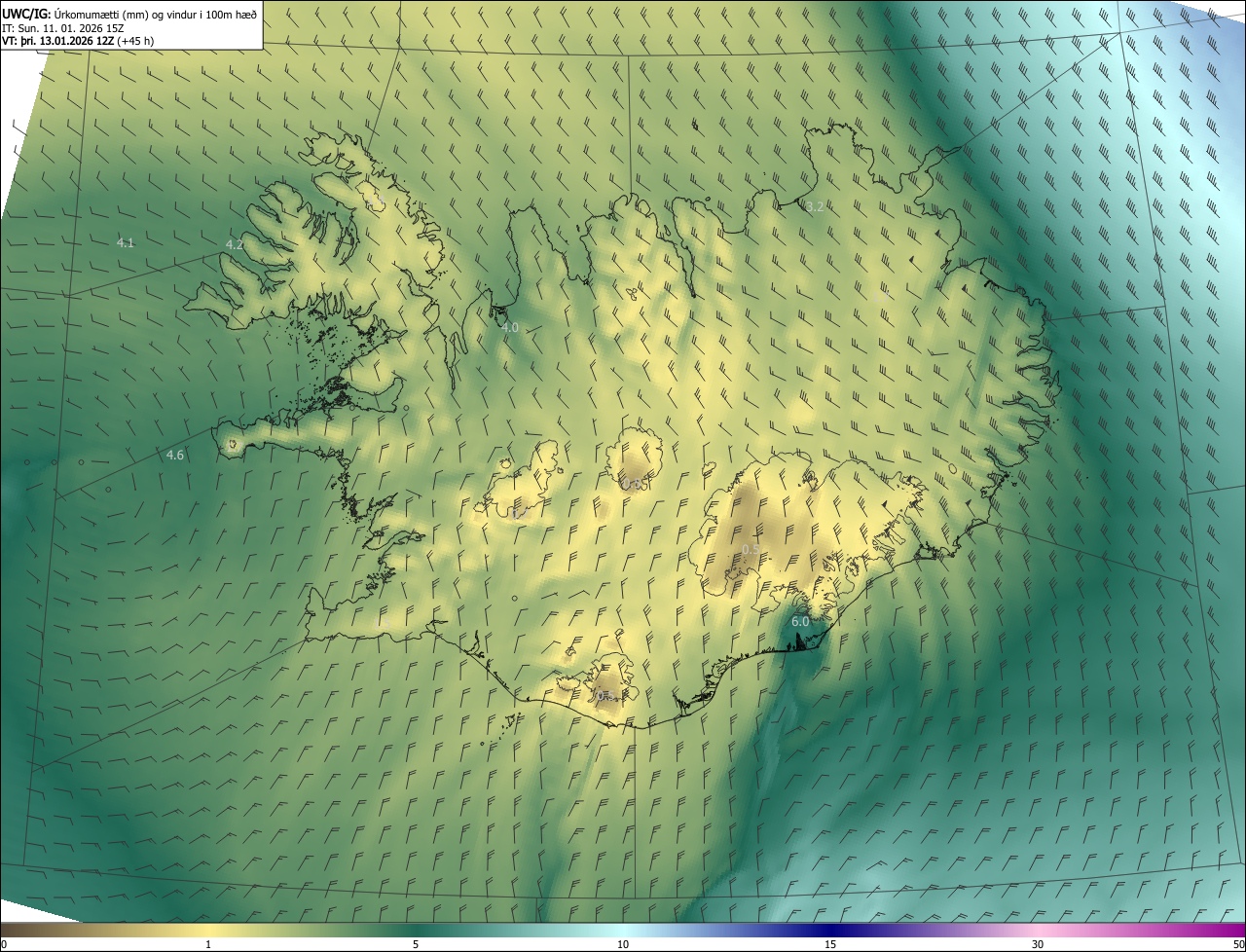Select the 4.2 value near the Westfjords
Viewport: 1246px width, 952px height.
[x=234, y=245]
